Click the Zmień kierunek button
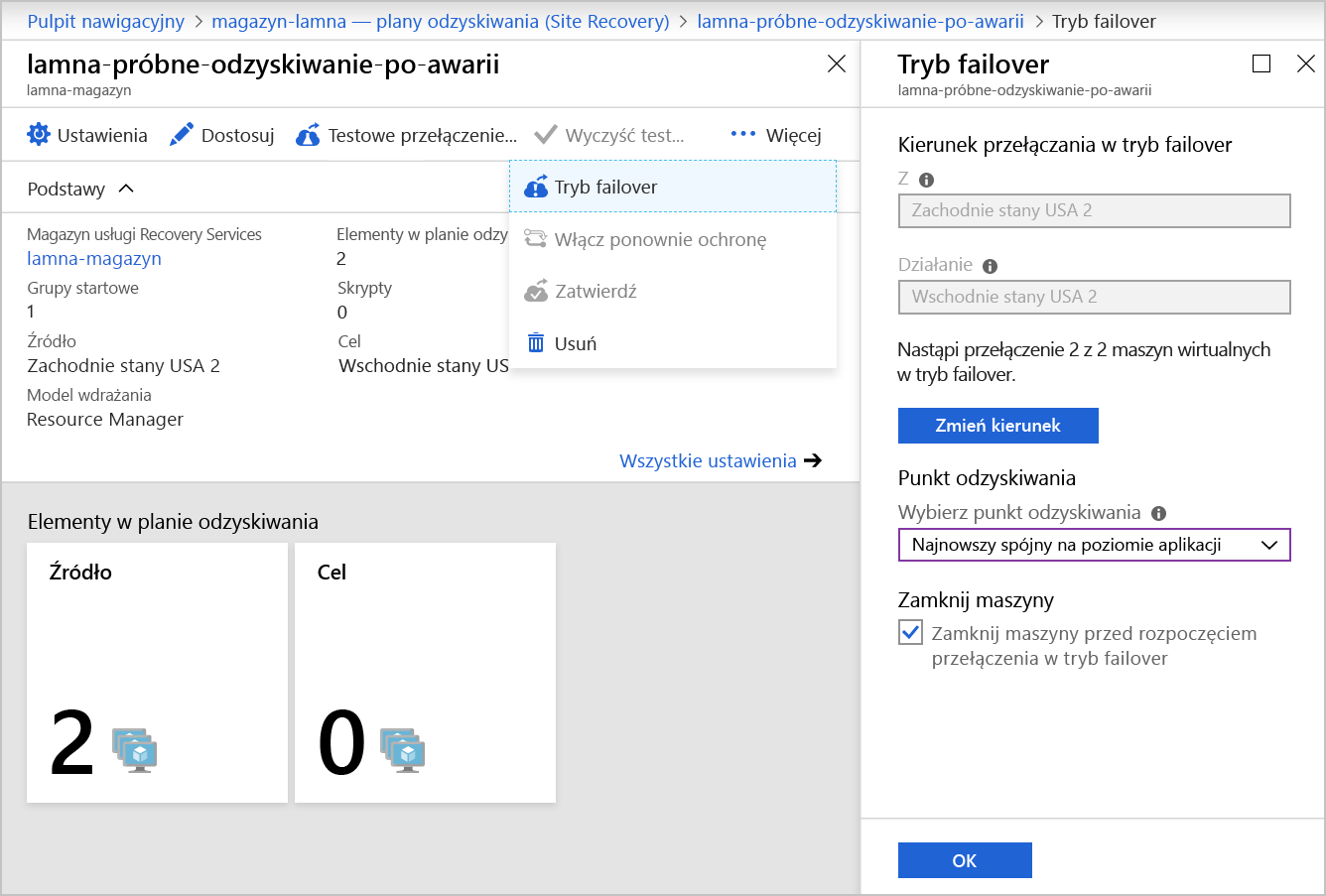The width and height of the screenshot is (1326, 896). 997,426
